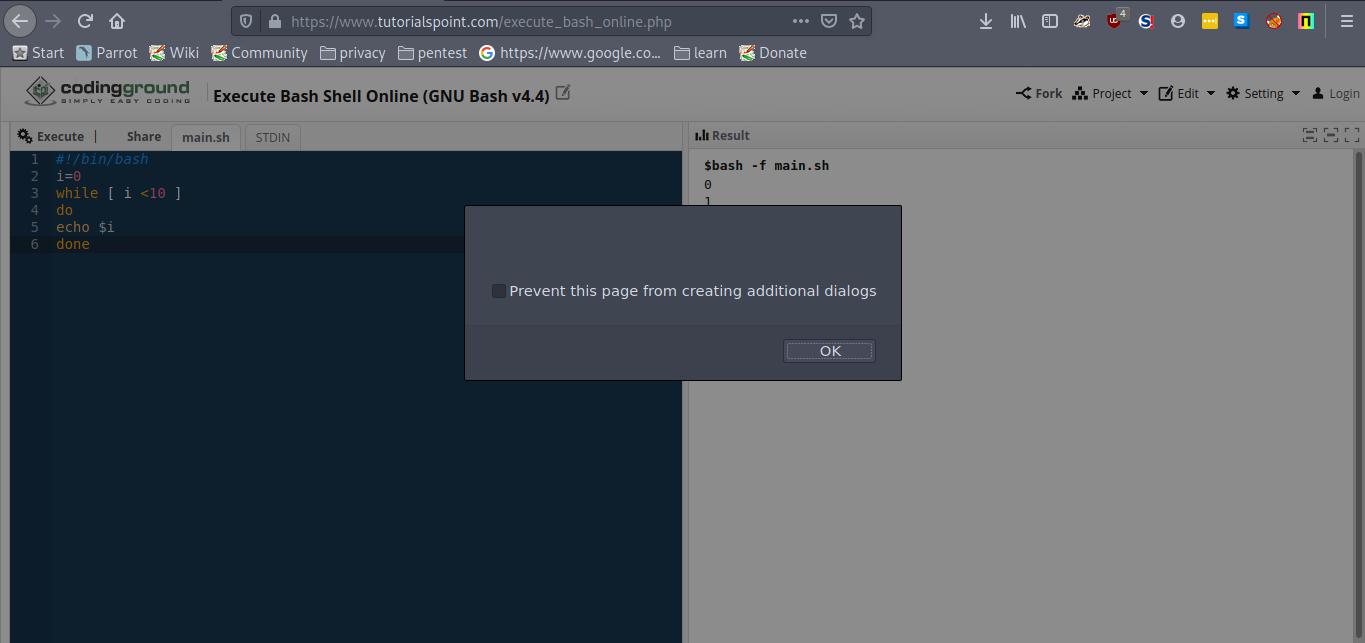The width and height of the screenshot is (1365, 643).
Task: Click the round S! extension icon
Action: [x=1146, y=21]
